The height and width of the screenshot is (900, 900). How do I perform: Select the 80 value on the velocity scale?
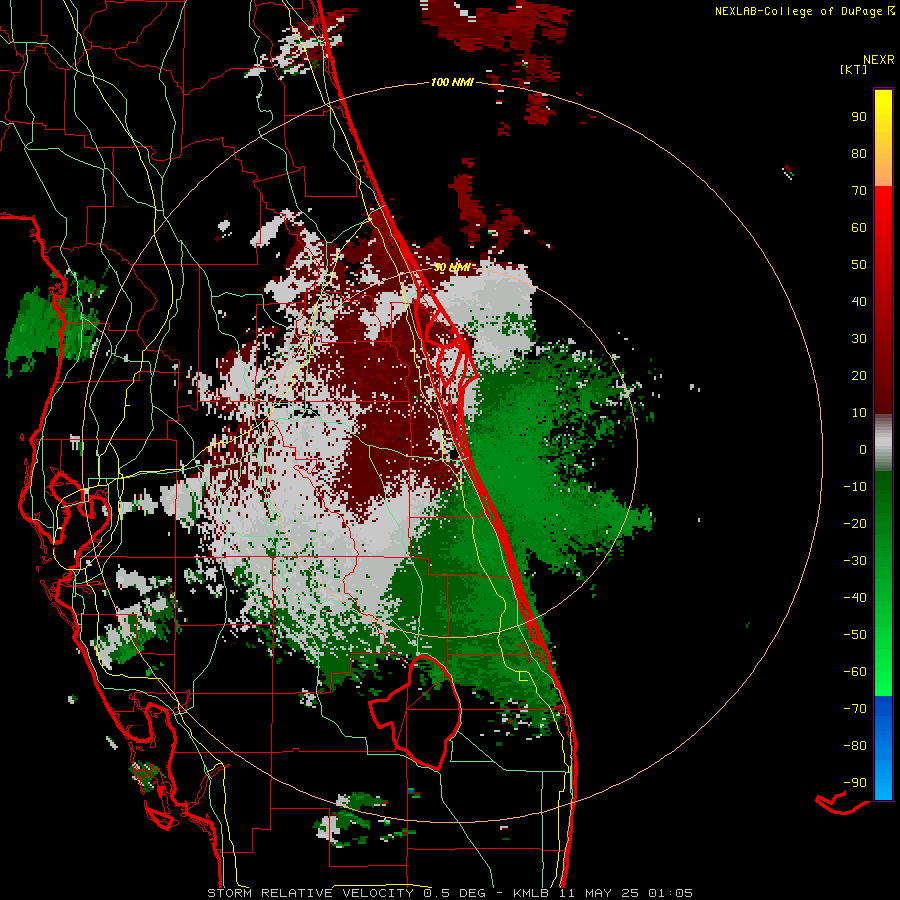[x=859, y=154]
